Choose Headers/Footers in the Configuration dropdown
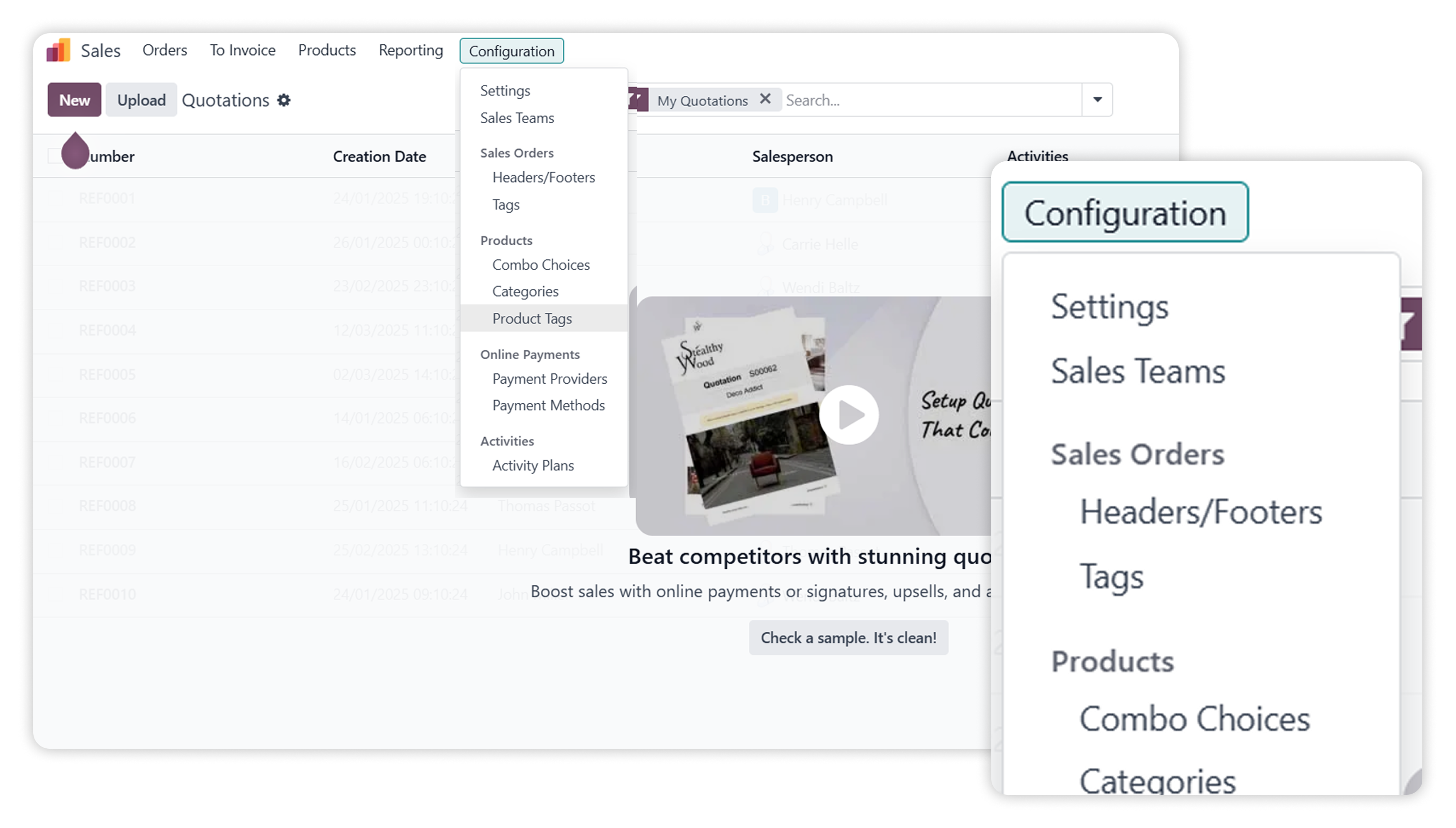The image size is (1456, 828). [543, 178]
